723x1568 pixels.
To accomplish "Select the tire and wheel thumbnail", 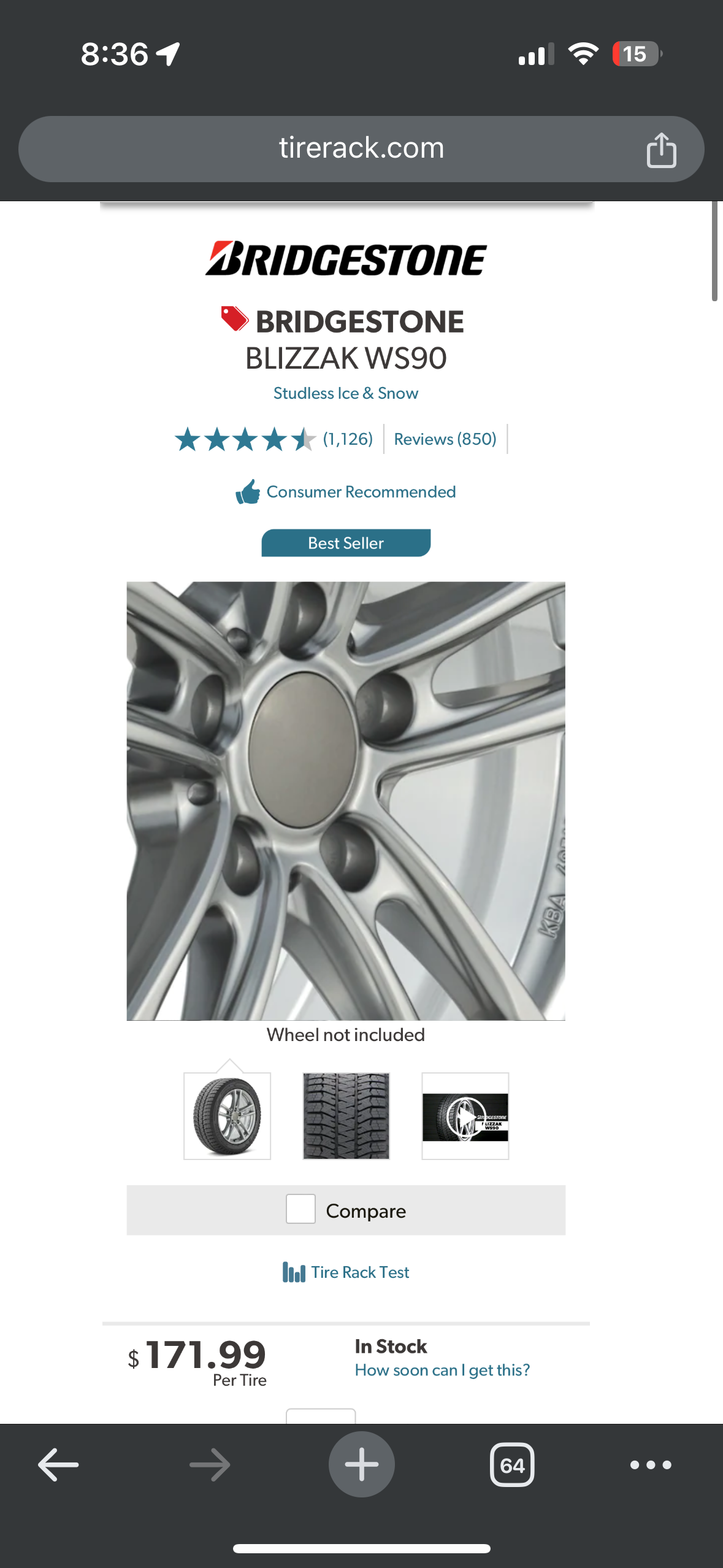I will tap(227, 1116).
